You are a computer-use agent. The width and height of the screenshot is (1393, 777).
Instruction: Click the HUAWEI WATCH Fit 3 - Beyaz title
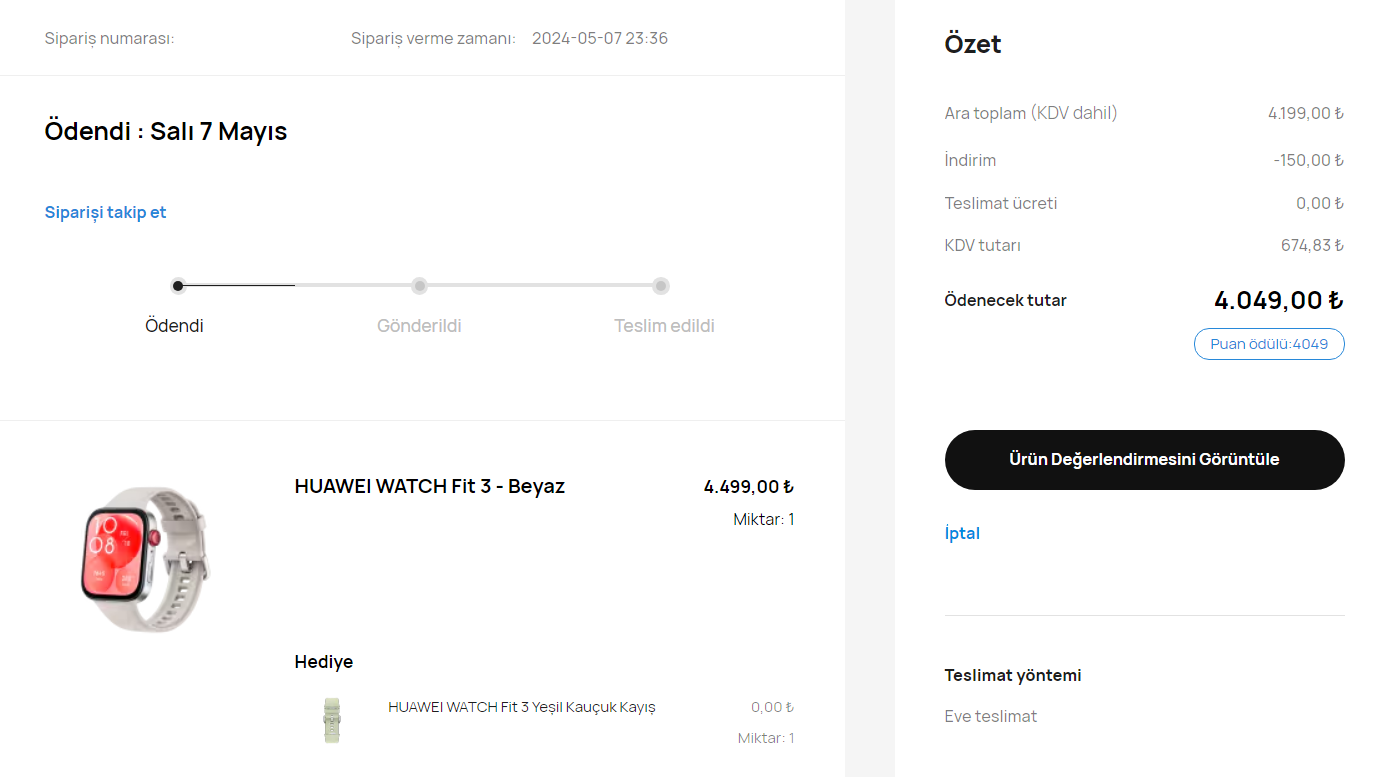pos(430,486)
